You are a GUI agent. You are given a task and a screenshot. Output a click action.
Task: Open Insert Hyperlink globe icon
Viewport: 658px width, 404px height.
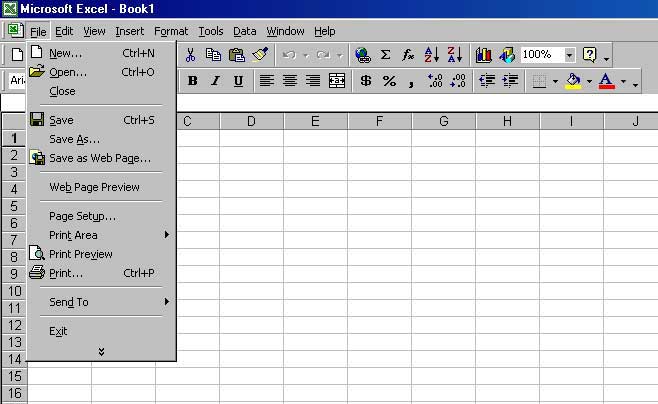(362, 55)
